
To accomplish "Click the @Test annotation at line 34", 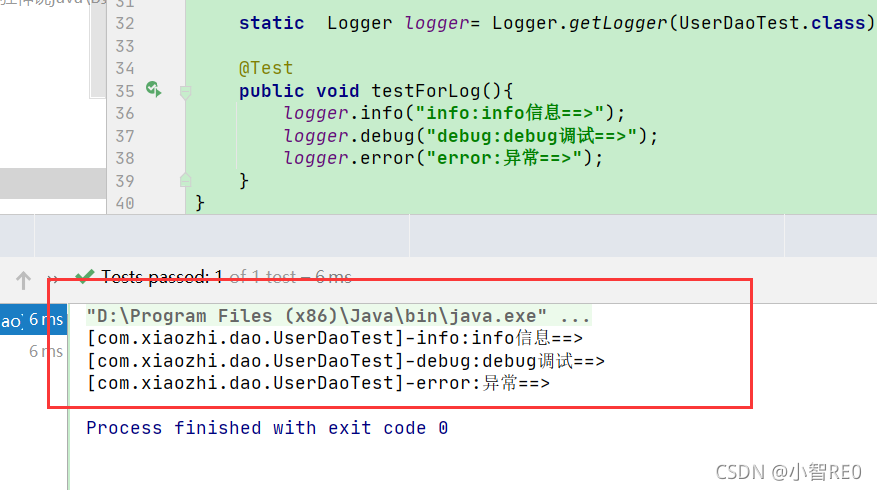I will pyautogui.click(x=266, y=68).
